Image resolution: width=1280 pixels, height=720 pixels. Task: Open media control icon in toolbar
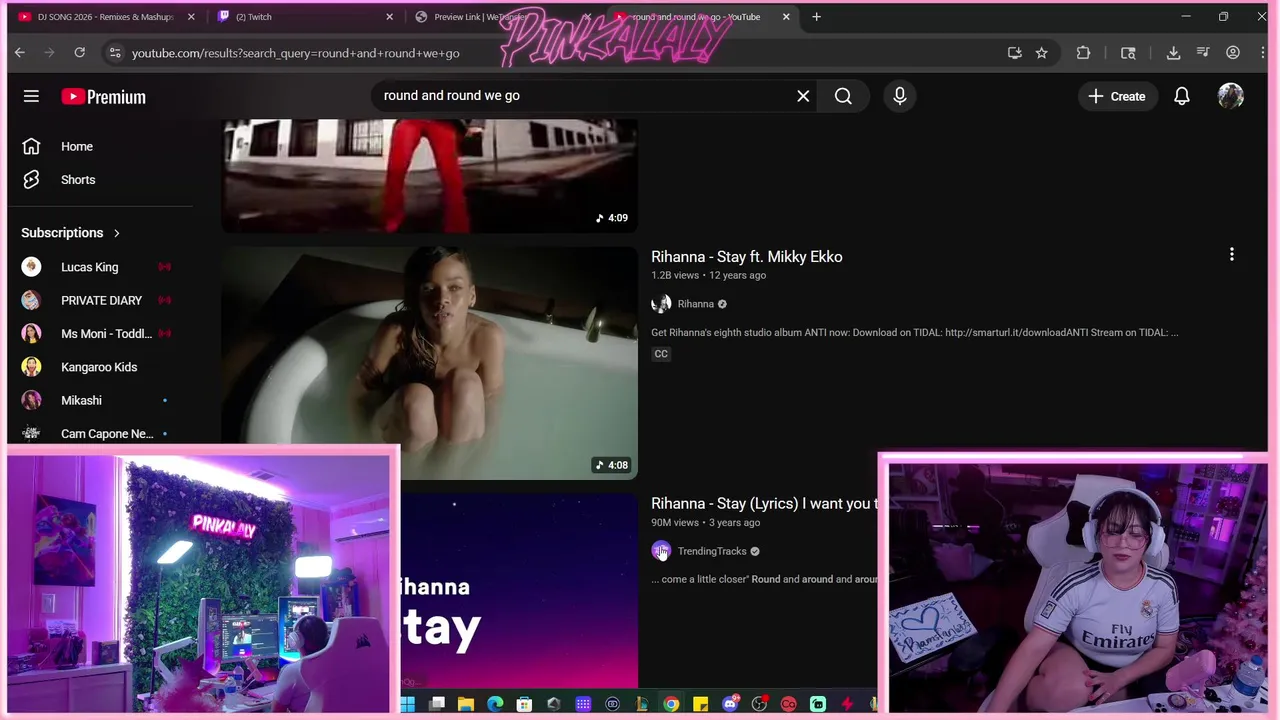pos(1203,53)
